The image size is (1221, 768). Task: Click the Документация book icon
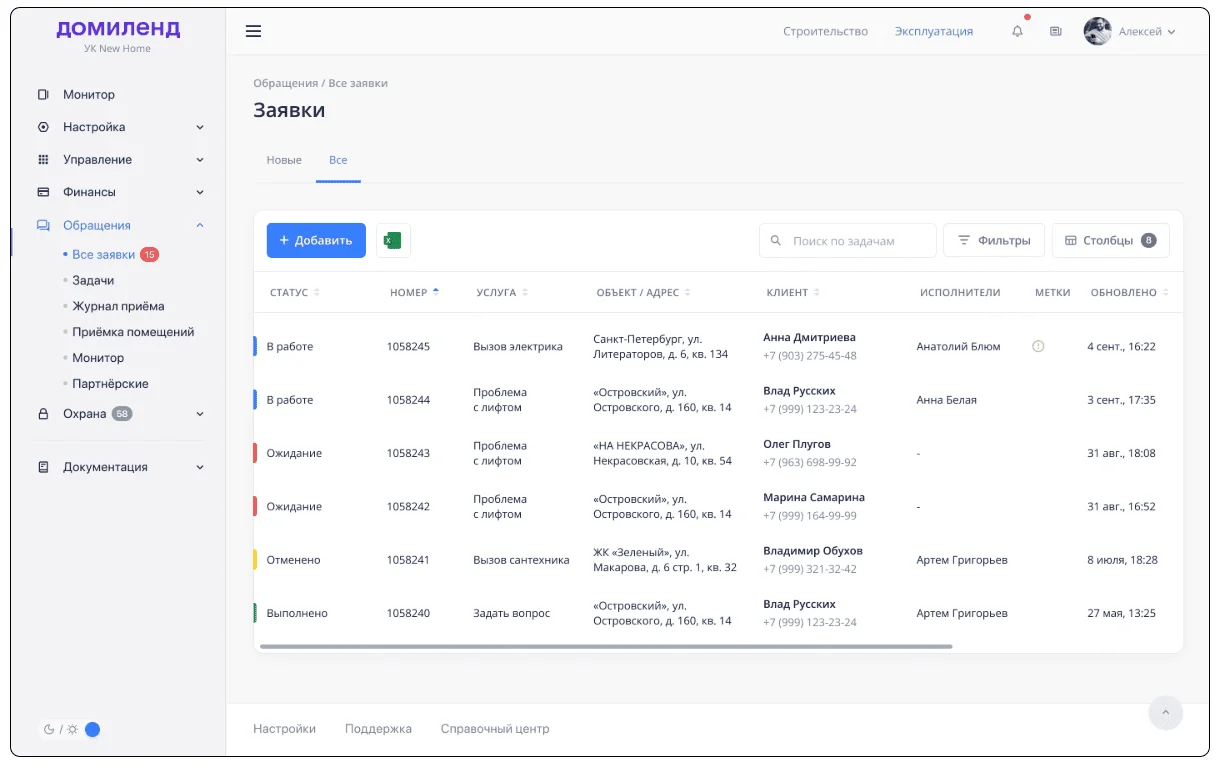pos(43,467)
